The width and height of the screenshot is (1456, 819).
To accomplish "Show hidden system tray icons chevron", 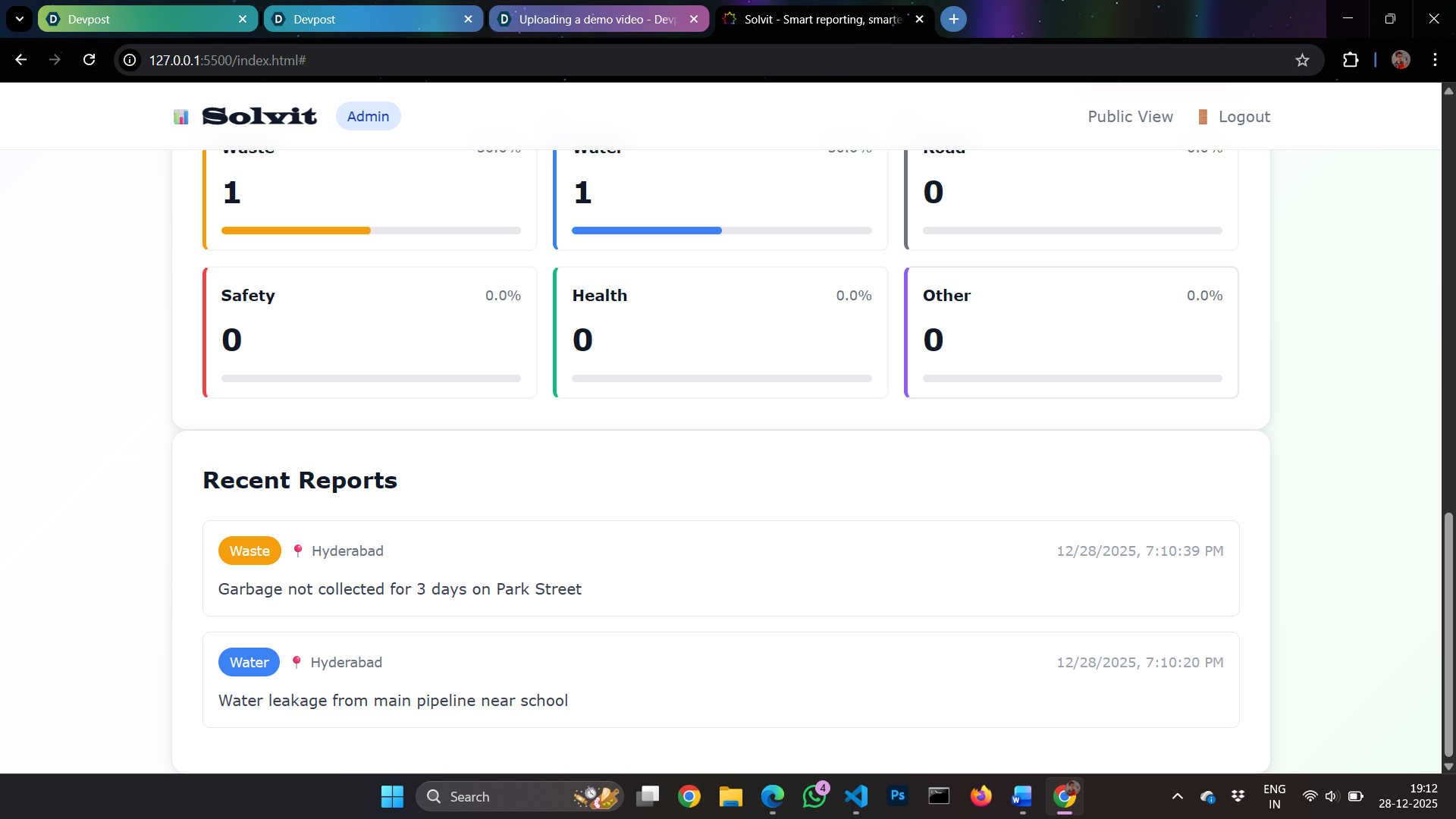I will coord(1177,796).
